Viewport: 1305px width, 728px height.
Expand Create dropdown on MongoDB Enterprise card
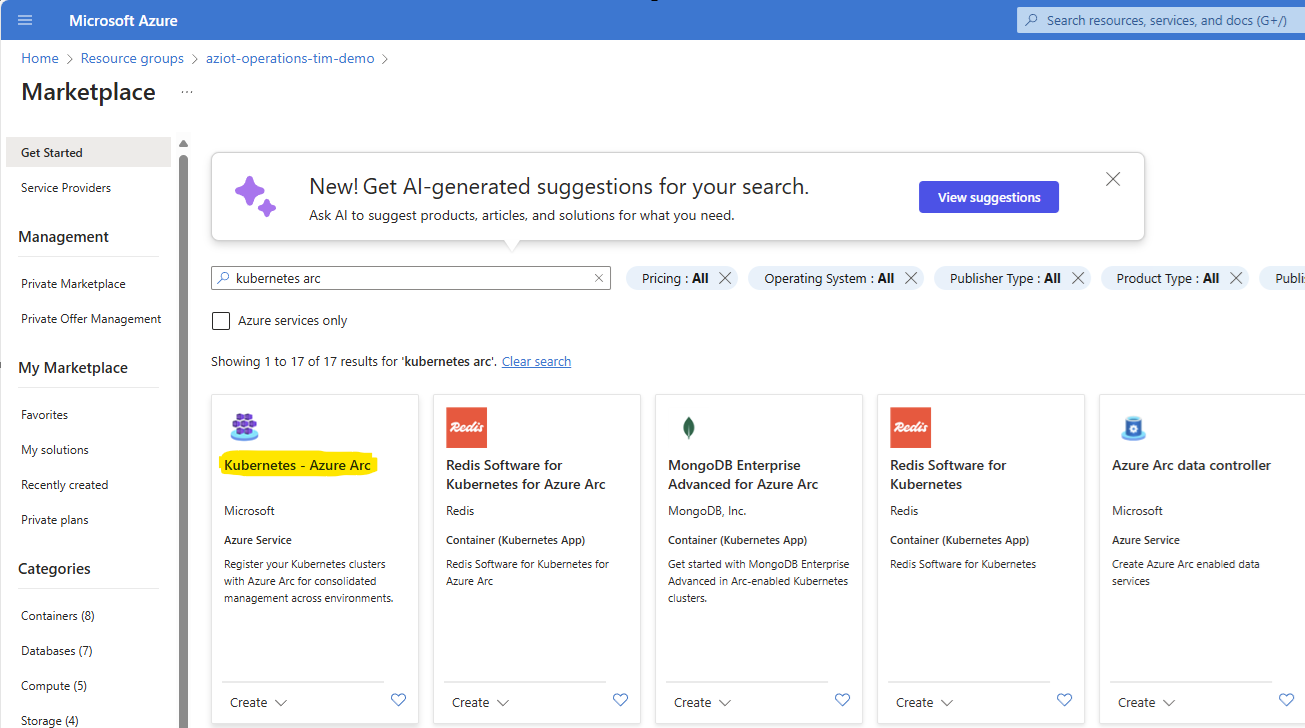pyautogui.click(x=702, y=702)
